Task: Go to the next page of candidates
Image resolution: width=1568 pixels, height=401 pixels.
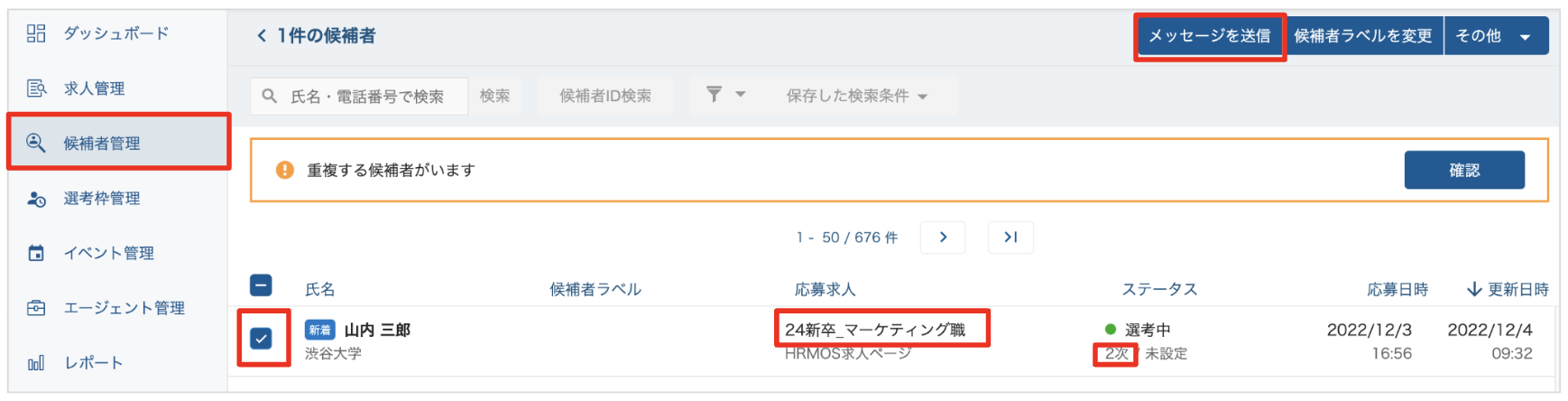Action: point(943,238)
